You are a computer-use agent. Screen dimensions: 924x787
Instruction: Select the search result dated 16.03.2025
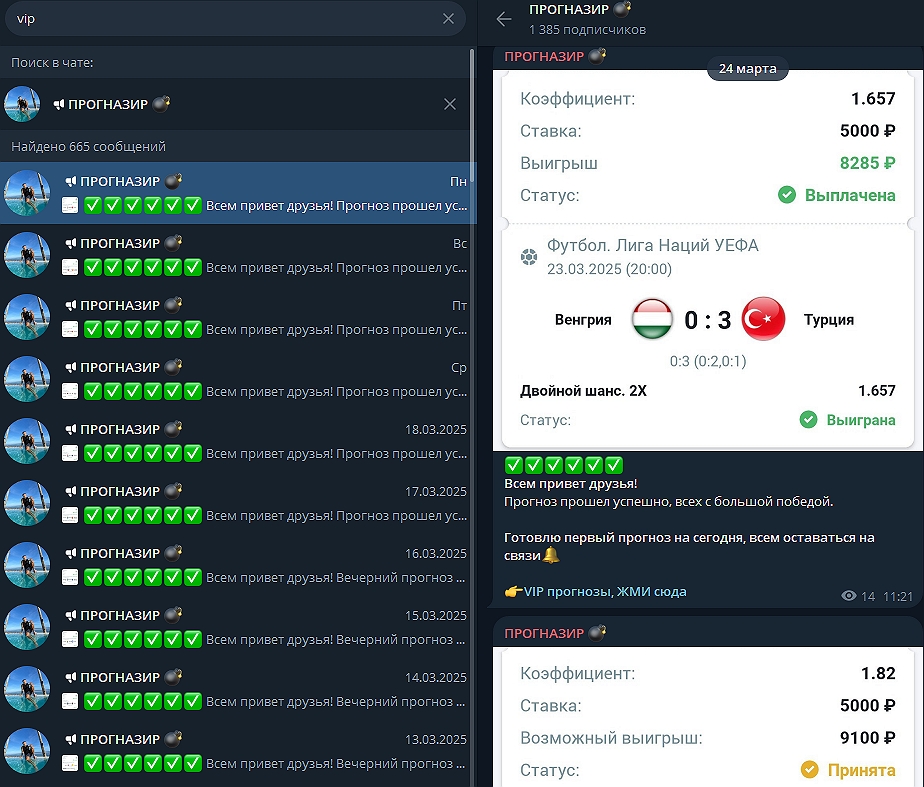pos(236,565)
